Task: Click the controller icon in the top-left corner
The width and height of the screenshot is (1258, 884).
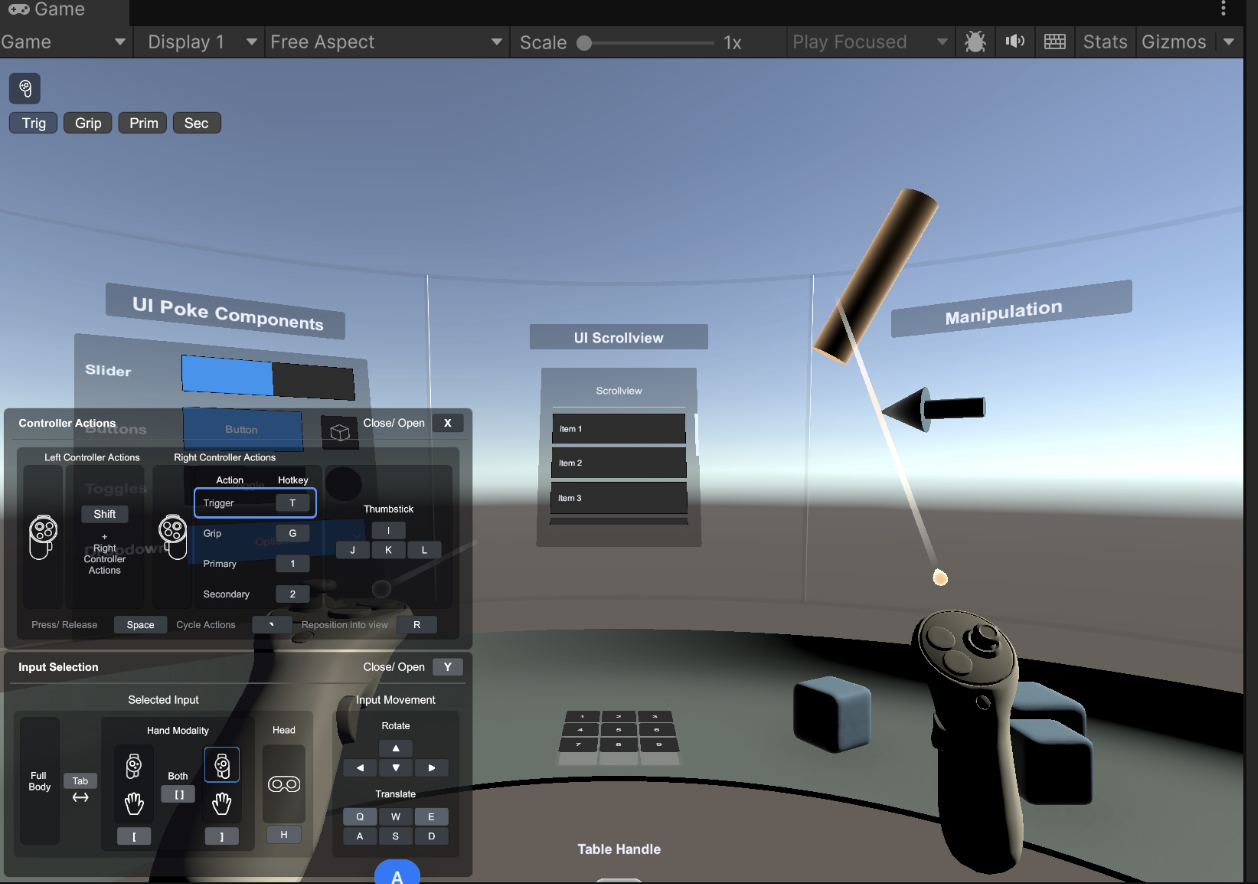Action: (24, 88)
